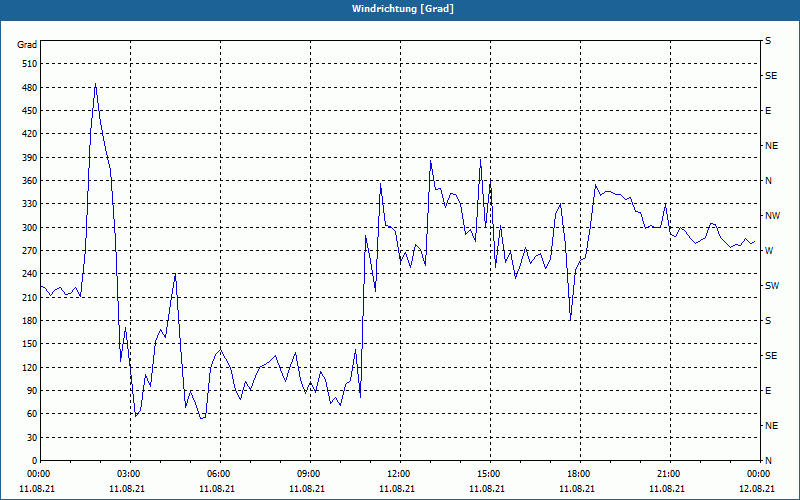Click the "Windrichtung [Grad]" chart title
Image resolution: width=800 pixels, height=500 pixels.
click(x=403, y=9)
